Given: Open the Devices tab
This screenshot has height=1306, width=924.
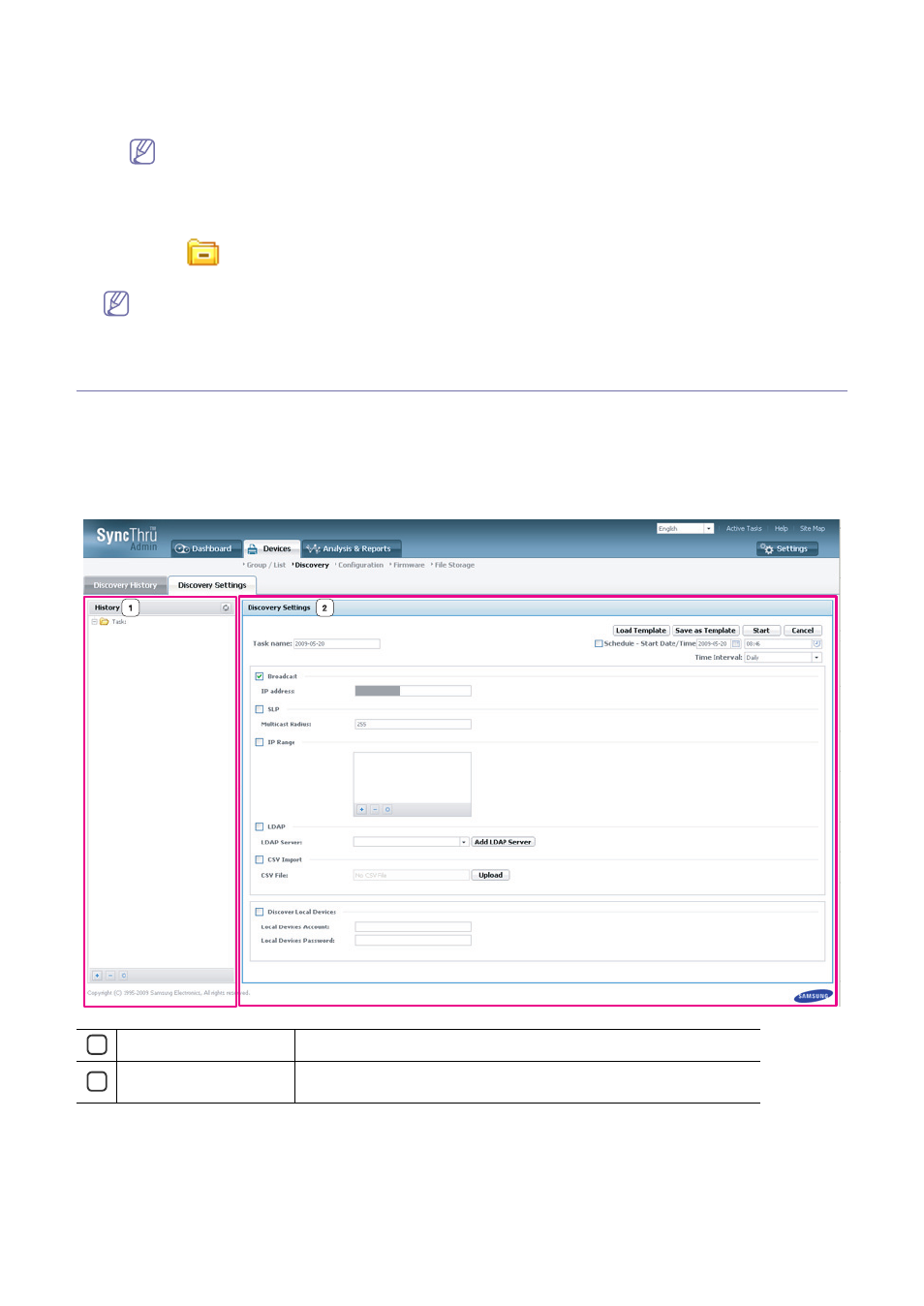Looking at the screenshot, I should [x=271, y=548].
